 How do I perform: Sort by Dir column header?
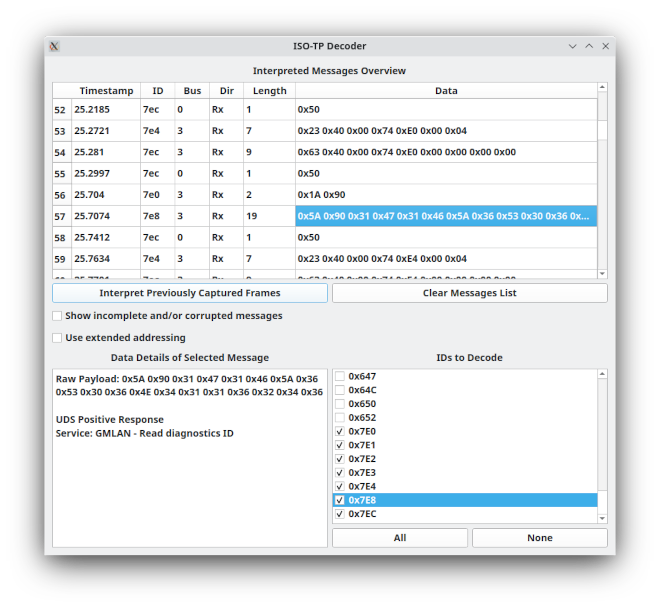tap(227, 91)
